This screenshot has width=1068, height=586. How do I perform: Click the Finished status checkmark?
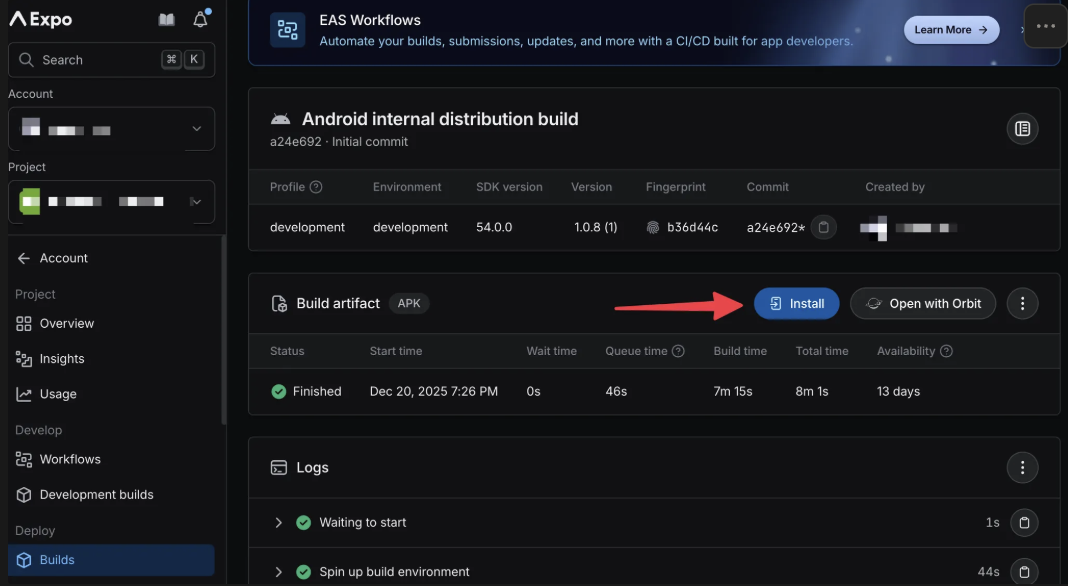pos(279,392)
